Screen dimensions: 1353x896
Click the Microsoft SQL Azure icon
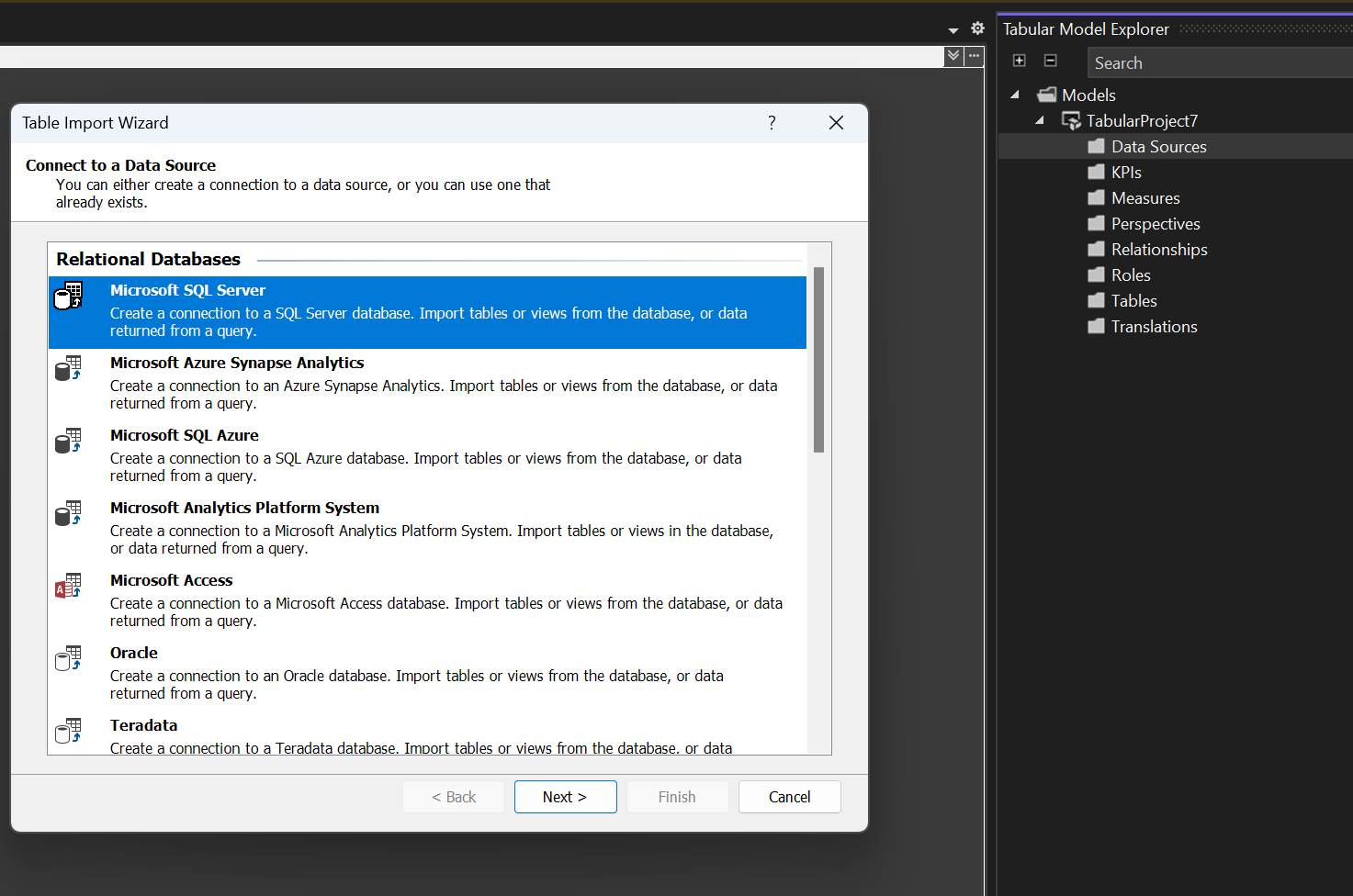[x=68, y=441]
